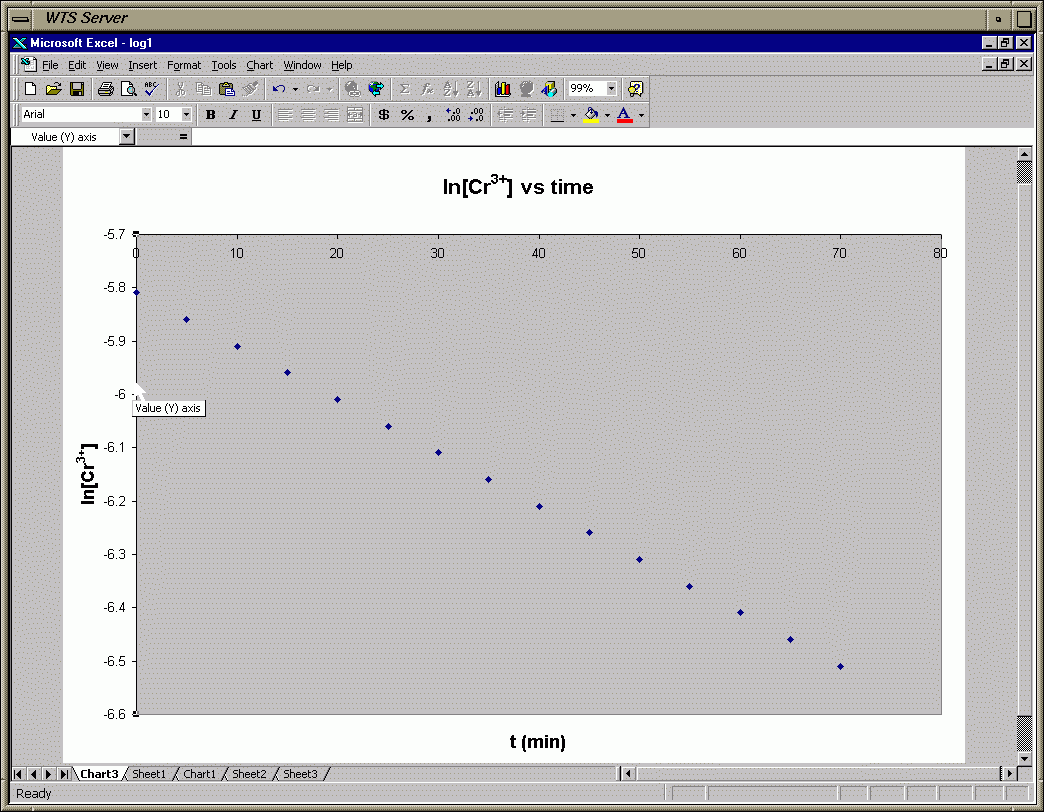Click the Paste clipboard icon

[x=227, y=89]
